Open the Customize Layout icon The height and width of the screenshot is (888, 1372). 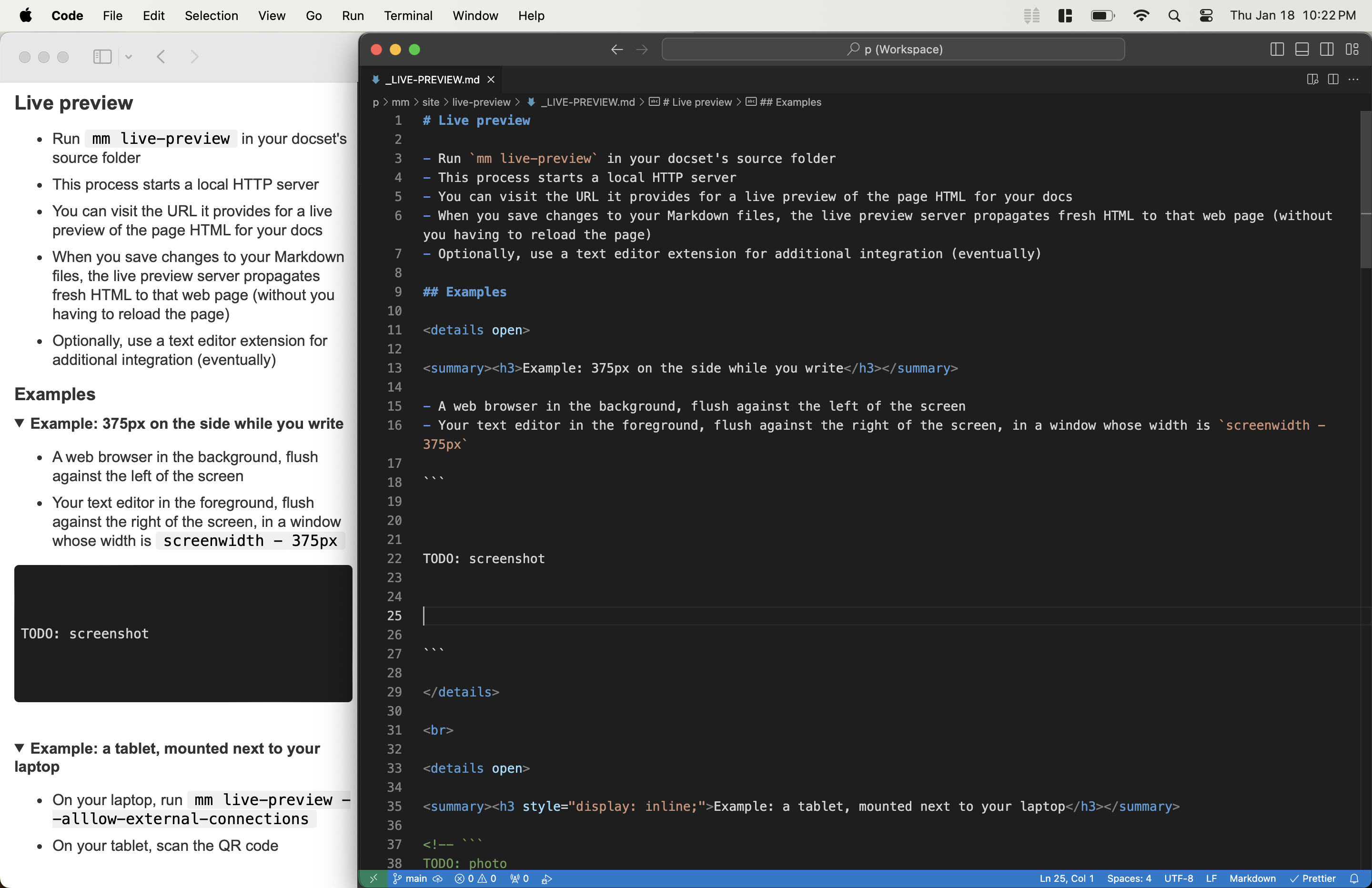(x=1352, y=50)
